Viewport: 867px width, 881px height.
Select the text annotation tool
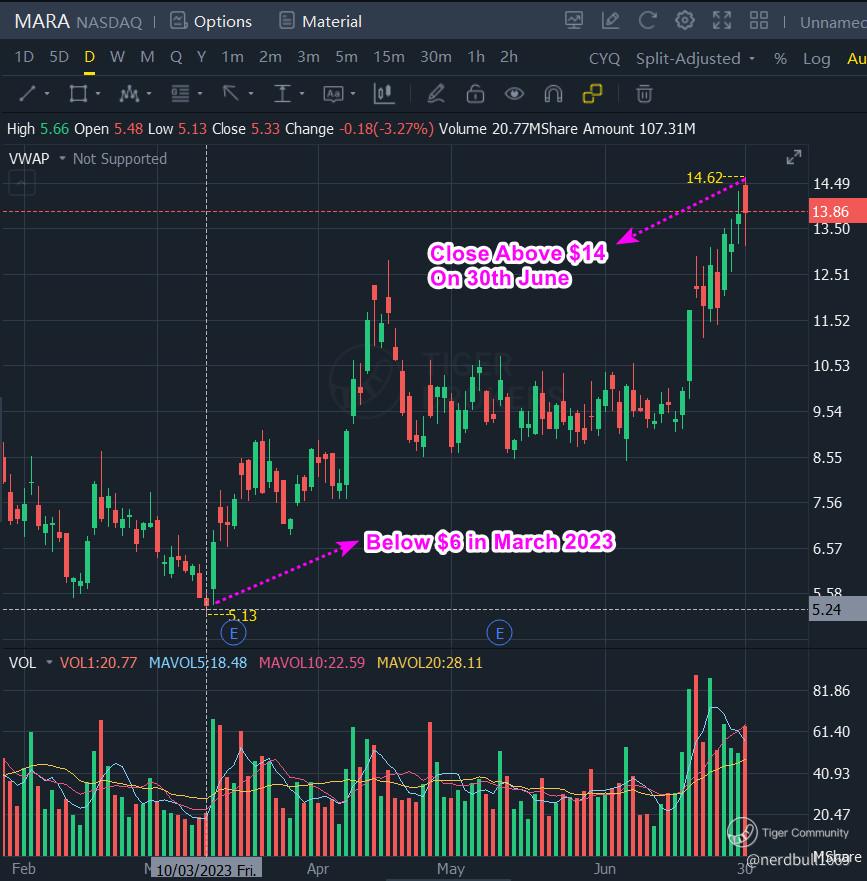point(333,93)
